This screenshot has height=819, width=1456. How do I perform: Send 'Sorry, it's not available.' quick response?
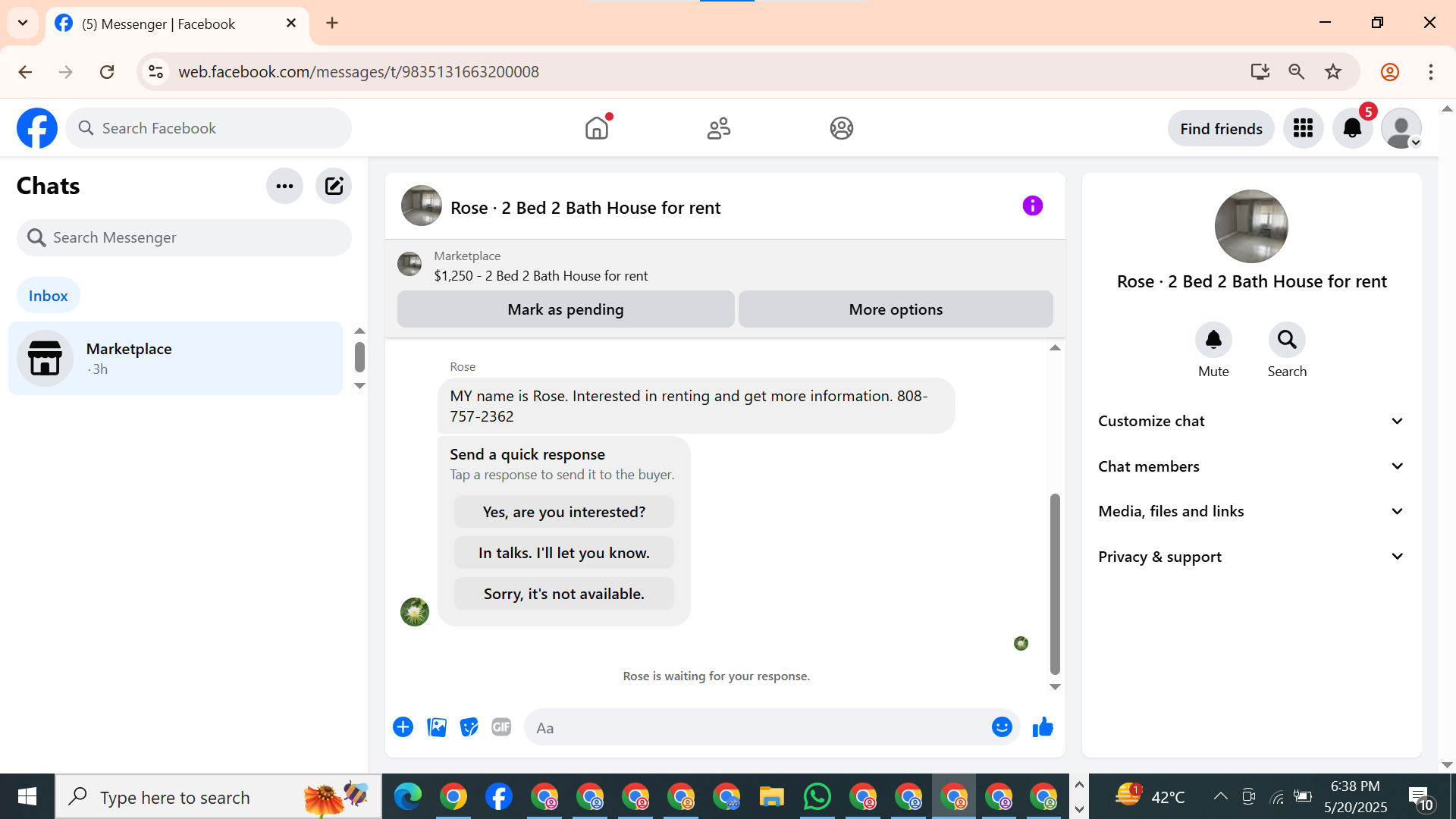pos(563,594)
